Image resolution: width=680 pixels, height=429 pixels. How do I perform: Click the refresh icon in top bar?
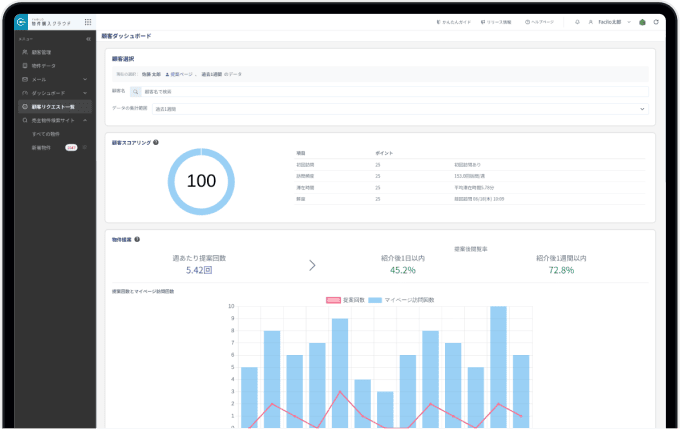656,22
